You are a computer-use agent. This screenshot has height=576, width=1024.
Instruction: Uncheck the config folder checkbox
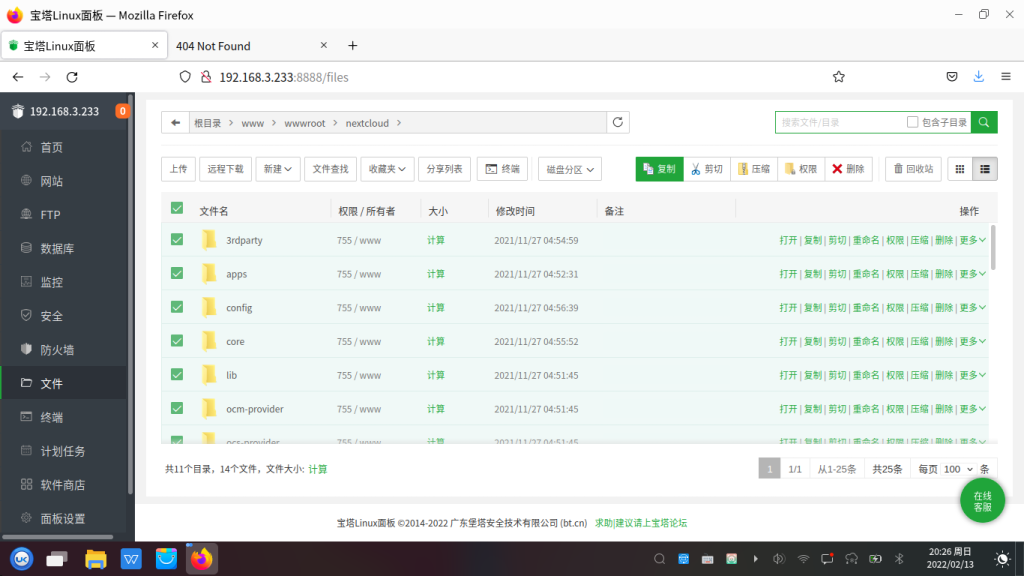(x=177, y=307)
